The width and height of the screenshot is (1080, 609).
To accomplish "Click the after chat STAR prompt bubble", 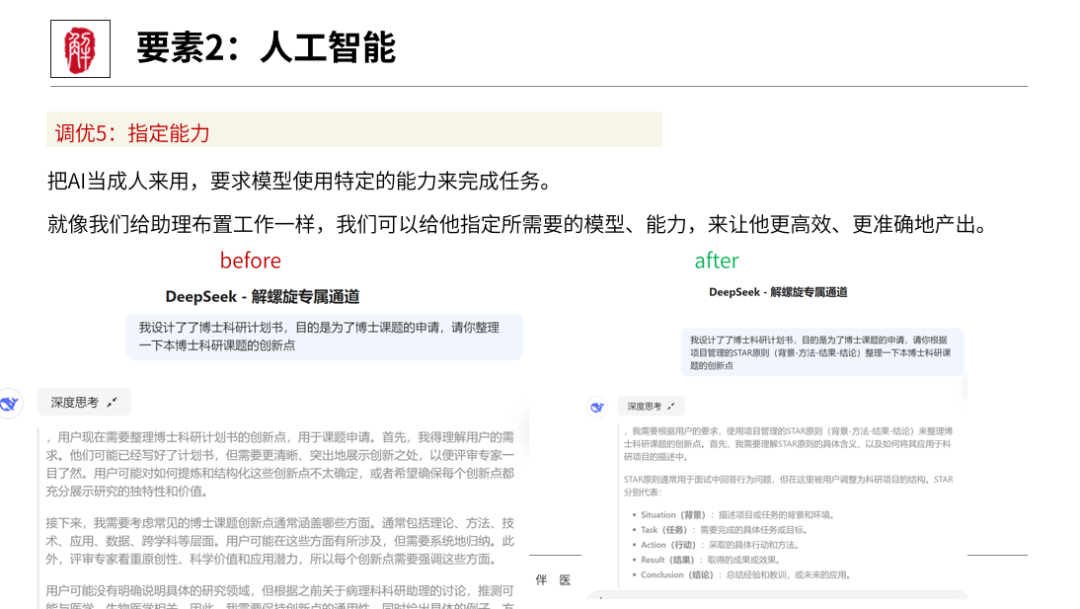I will click(x=822, y=352).
